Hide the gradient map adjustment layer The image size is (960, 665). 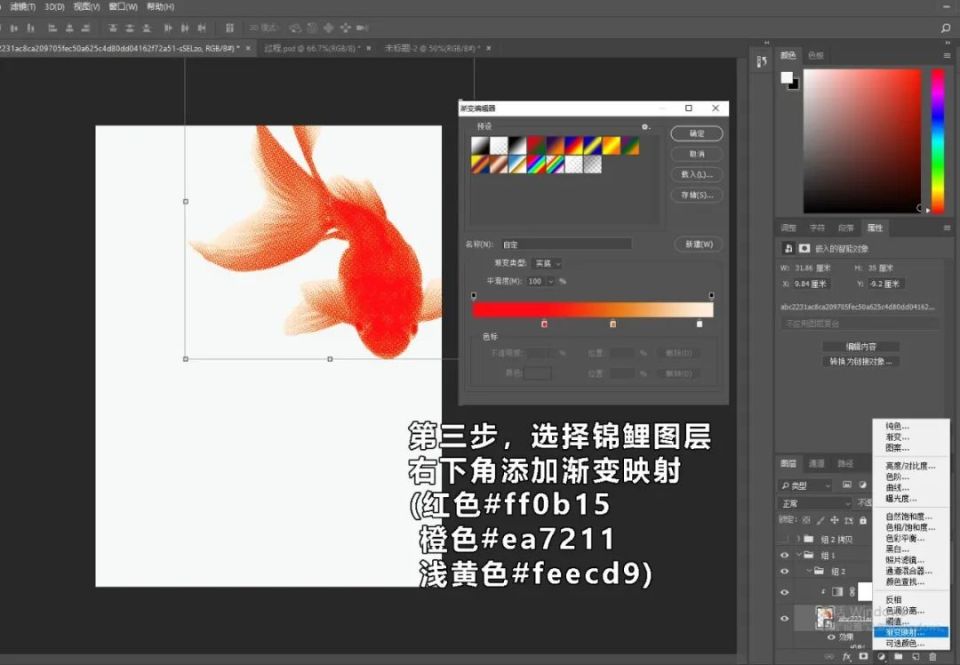point(784,592)
